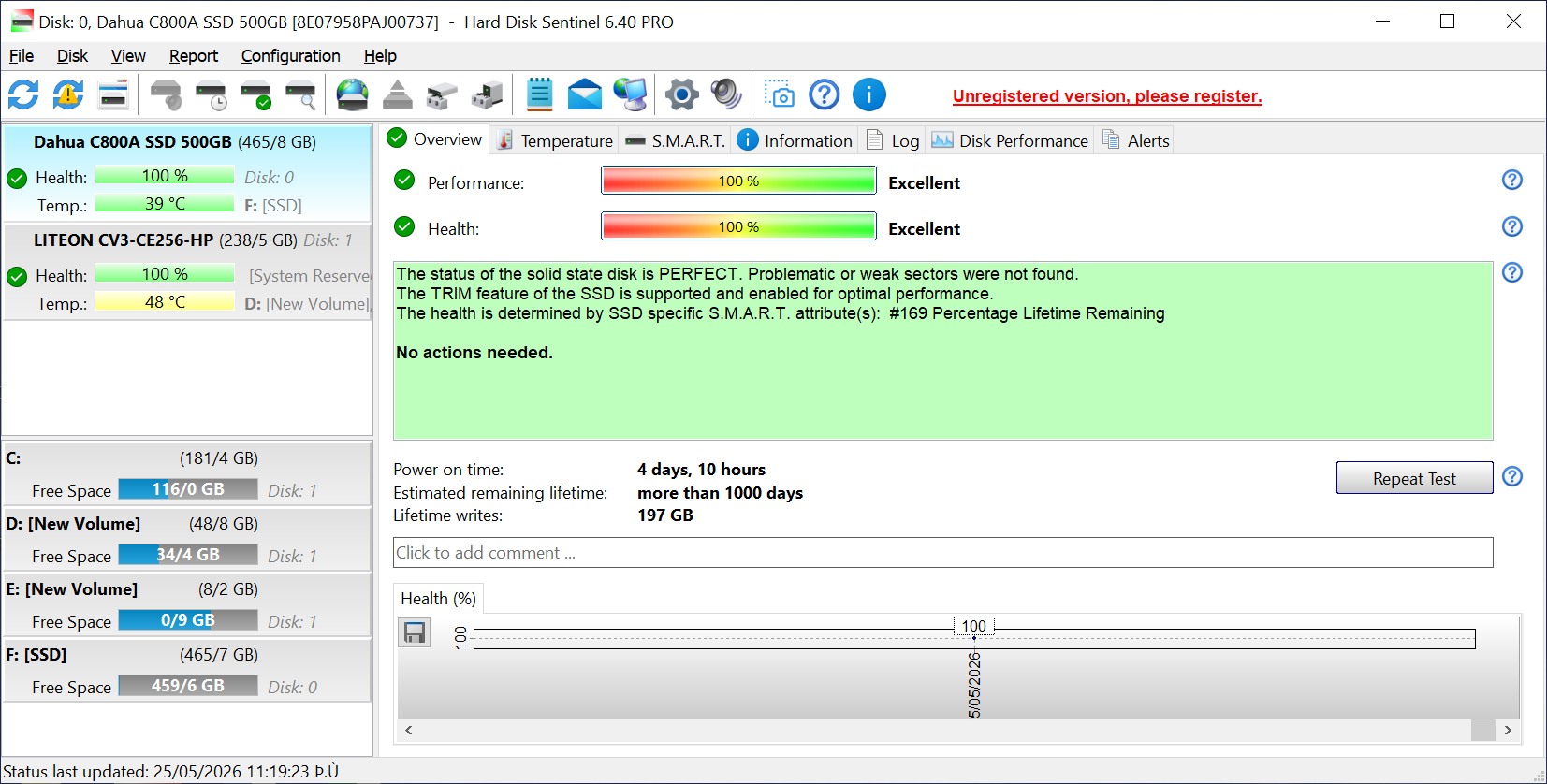1547x784 pixels.
Task: Open the Disk menu
Action: 72,56
